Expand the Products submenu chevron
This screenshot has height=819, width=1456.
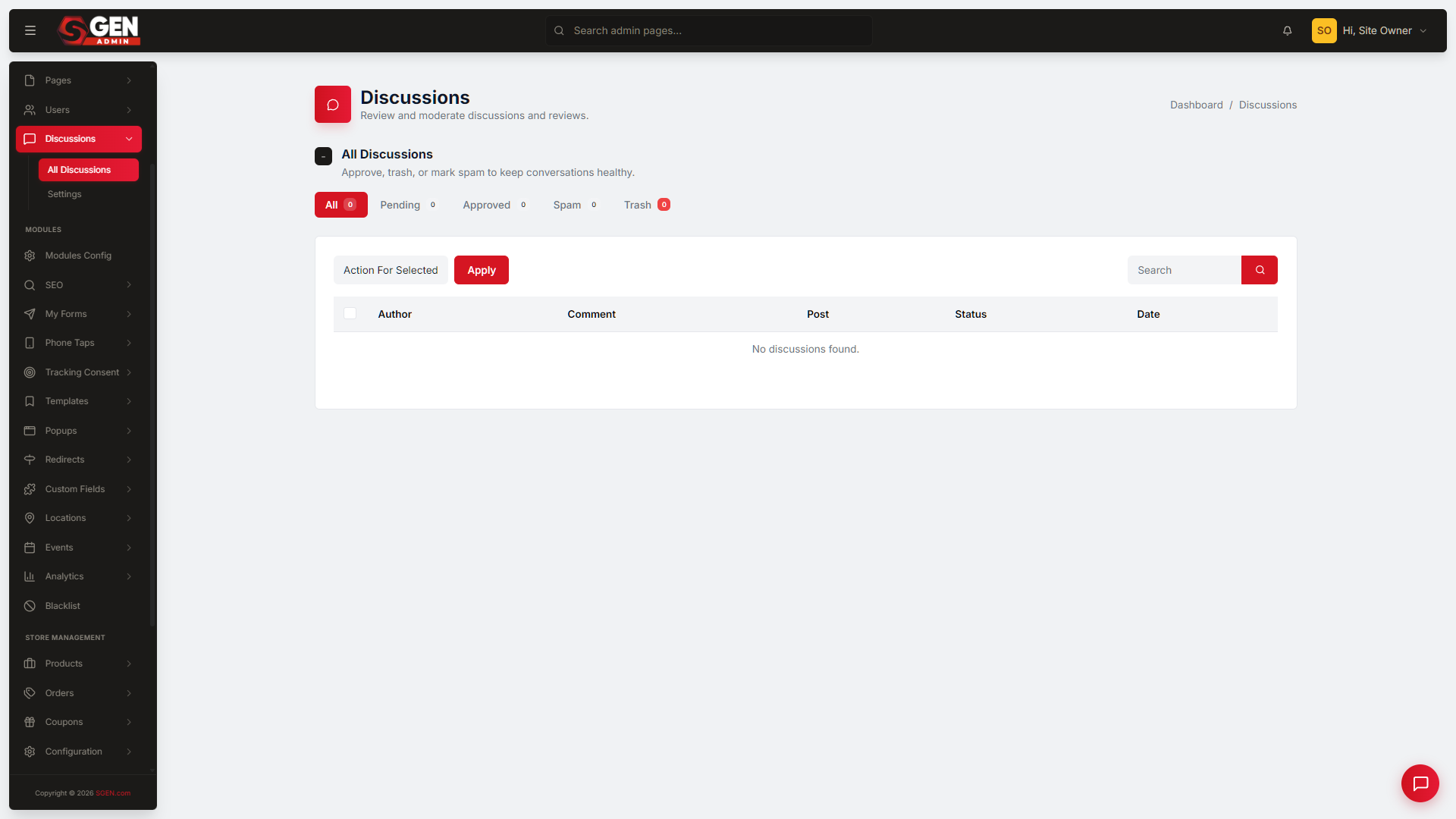(x=129, y=664)
